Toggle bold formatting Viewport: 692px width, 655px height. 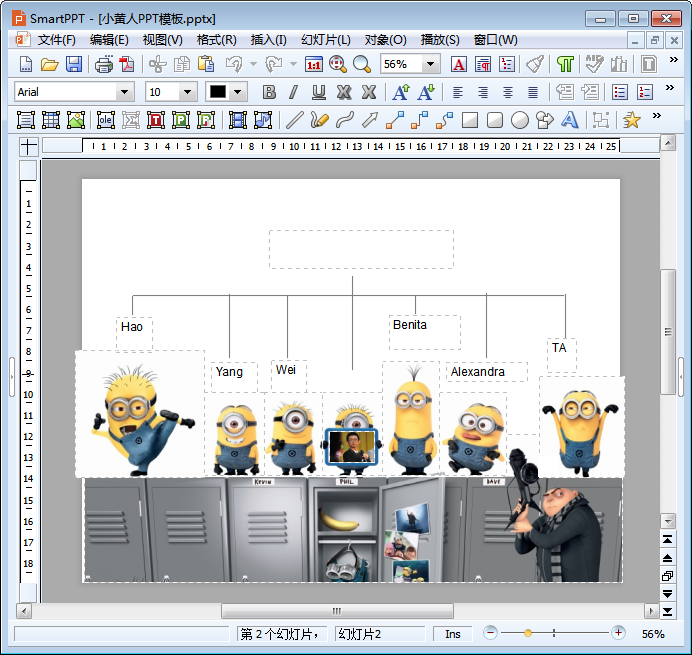269,92
